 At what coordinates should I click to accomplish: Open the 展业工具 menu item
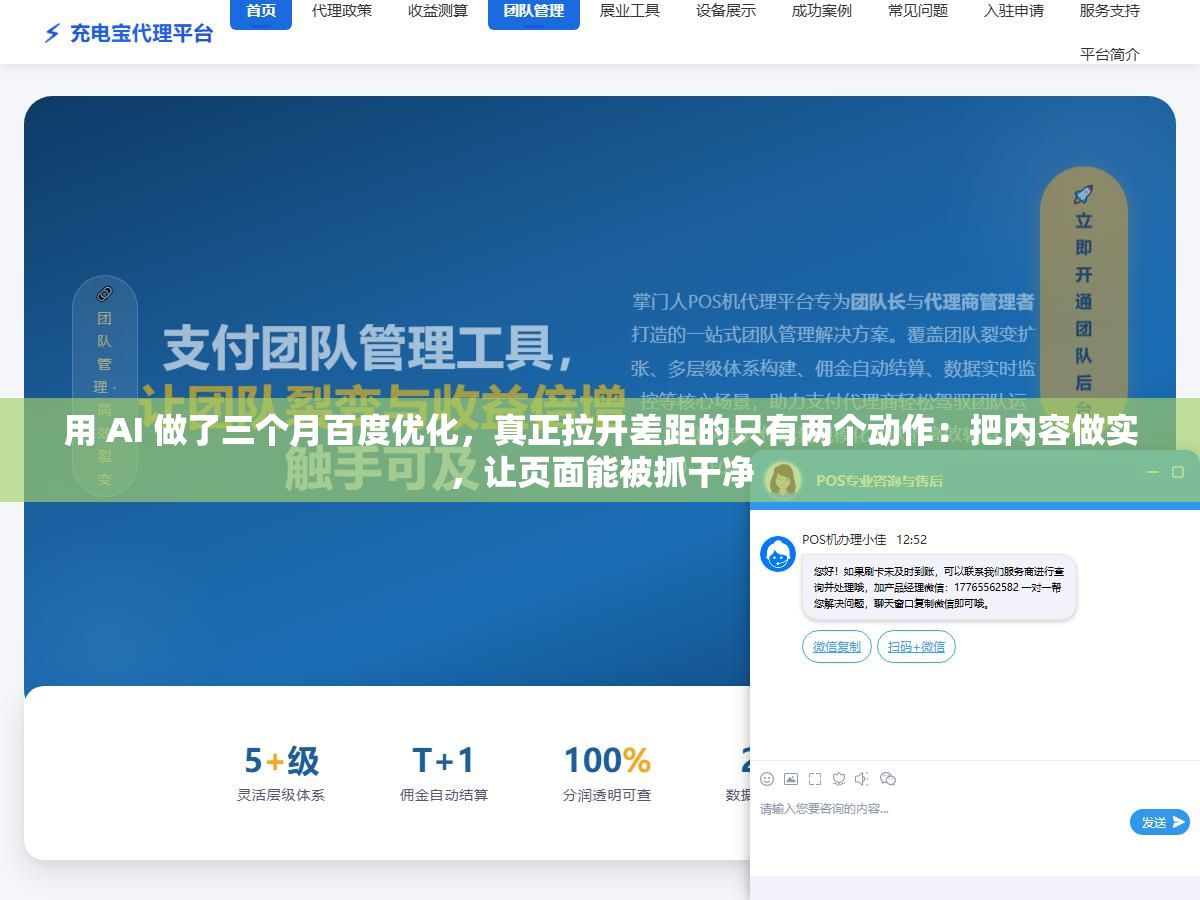pos(630,11)
